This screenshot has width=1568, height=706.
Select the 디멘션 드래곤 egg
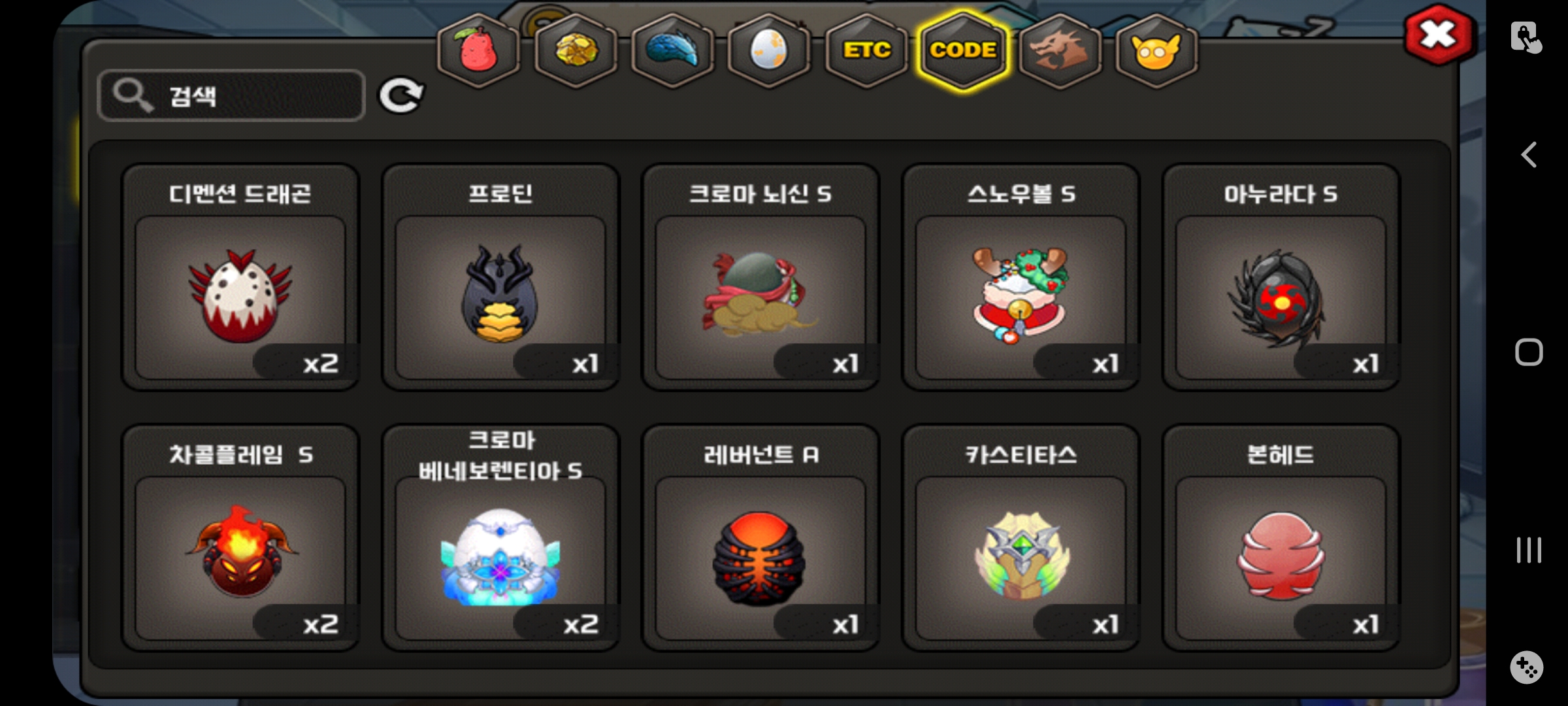point(240,277)
